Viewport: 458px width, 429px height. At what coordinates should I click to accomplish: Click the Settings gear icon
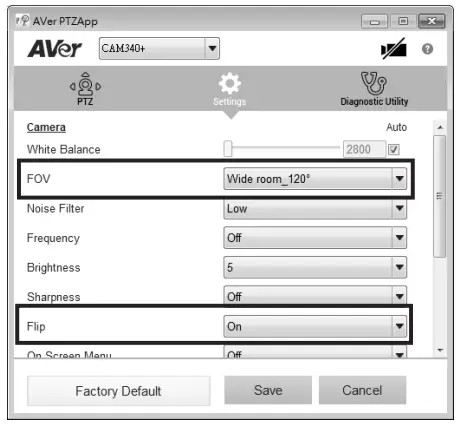coord(230,83)
